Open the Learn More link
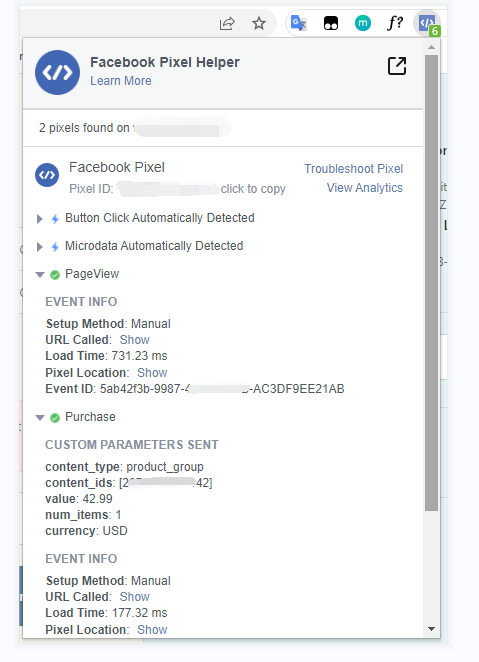This screenshot has width=479, height=662. pyautogui.click(x=121, y=81)
